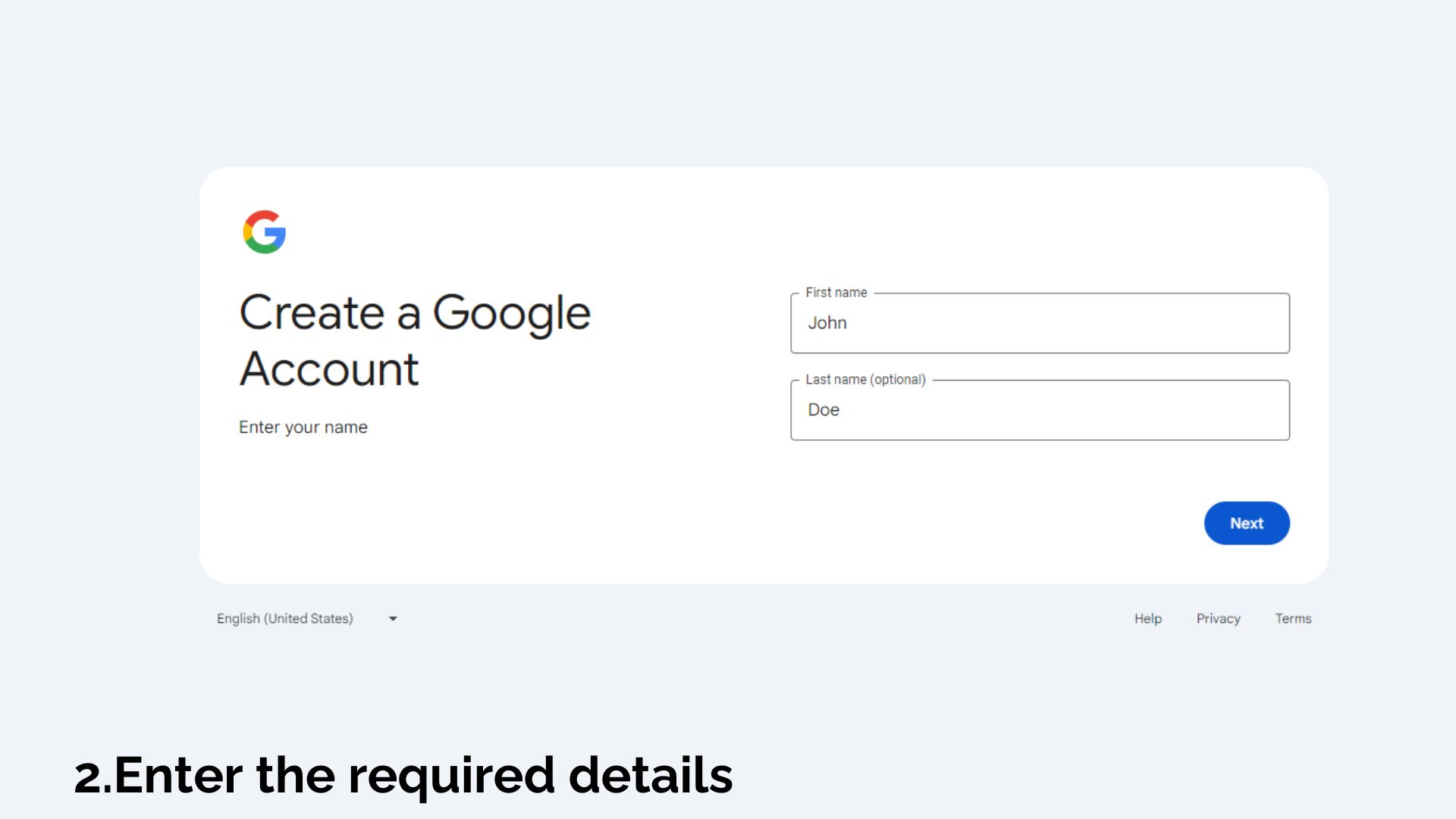Click the Next button
The height and width of the screenshot is (819, 1456).
tap(1247, 523)
